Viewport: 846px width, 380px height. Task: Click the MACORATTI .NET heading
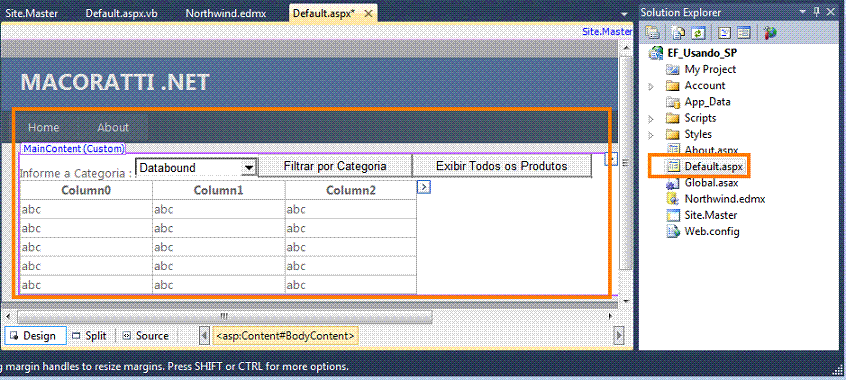pyautogui.click(x=115, y=82)
